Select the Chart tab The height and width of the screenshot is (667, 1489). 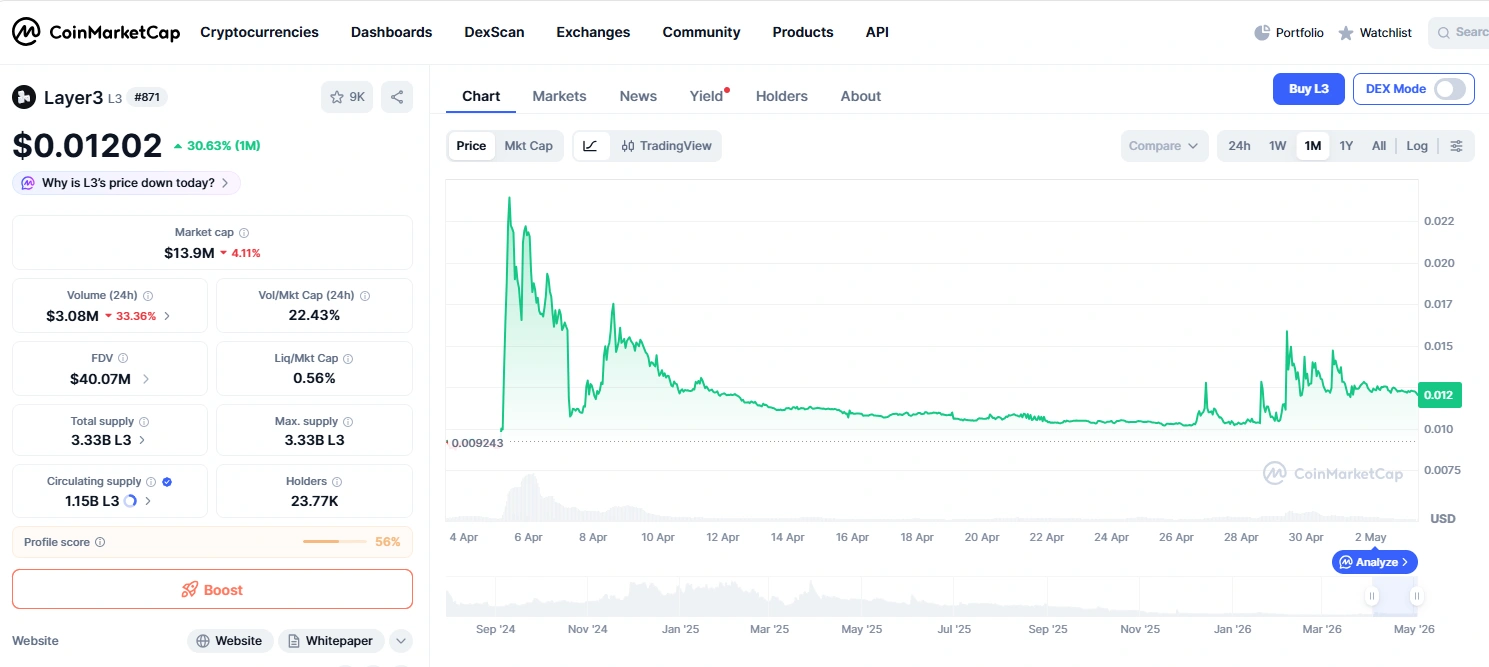pyautogui.click(x=481, y=96)
